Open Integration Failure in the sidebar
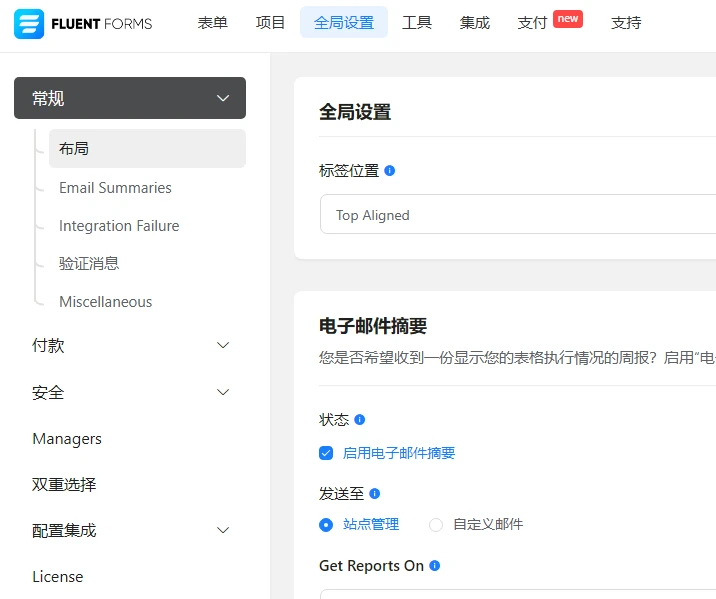 tap(119, 226)
